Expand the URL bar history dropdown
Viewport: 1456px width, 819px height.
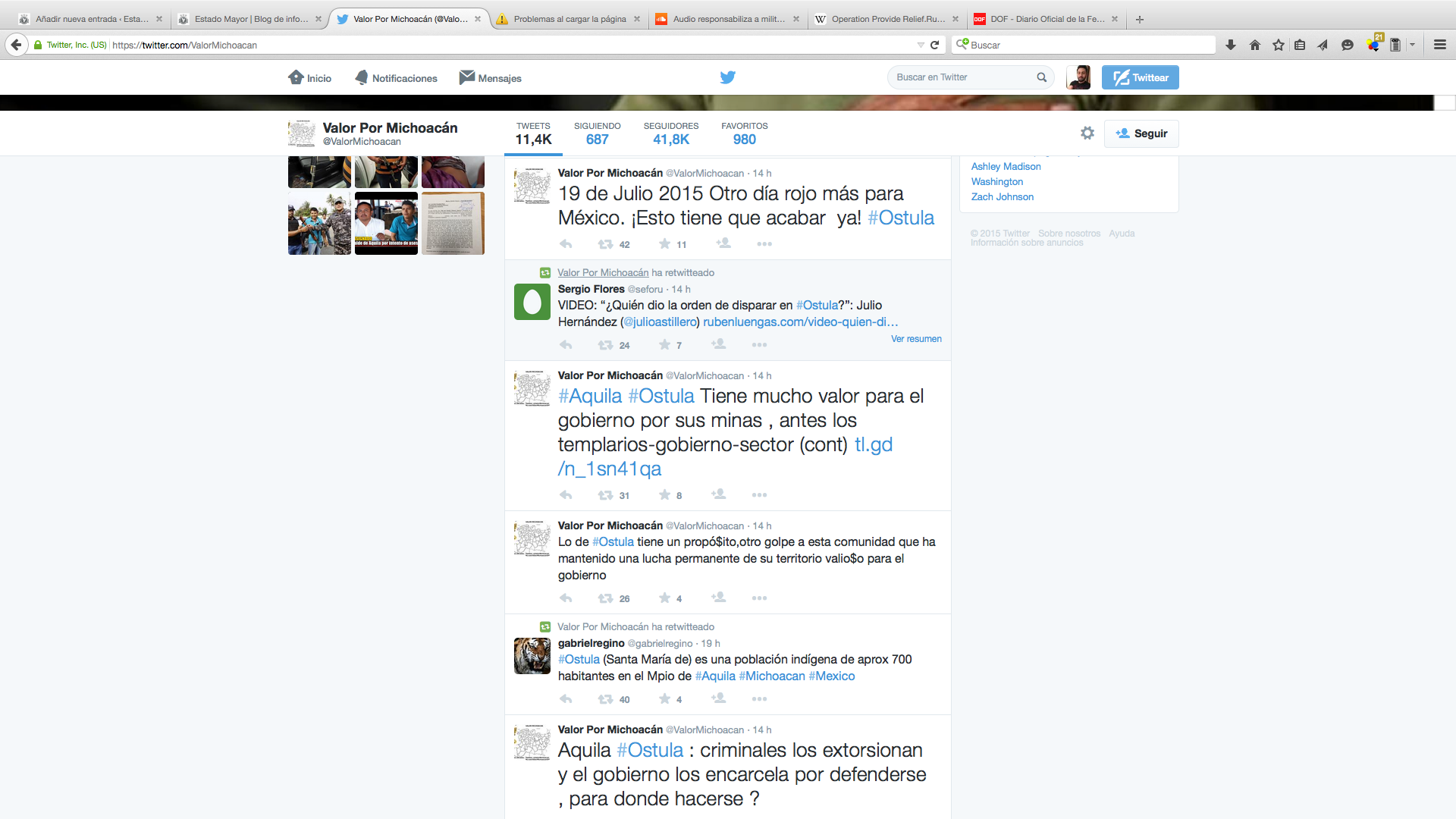pyautogui.click(x=921, y=45)
